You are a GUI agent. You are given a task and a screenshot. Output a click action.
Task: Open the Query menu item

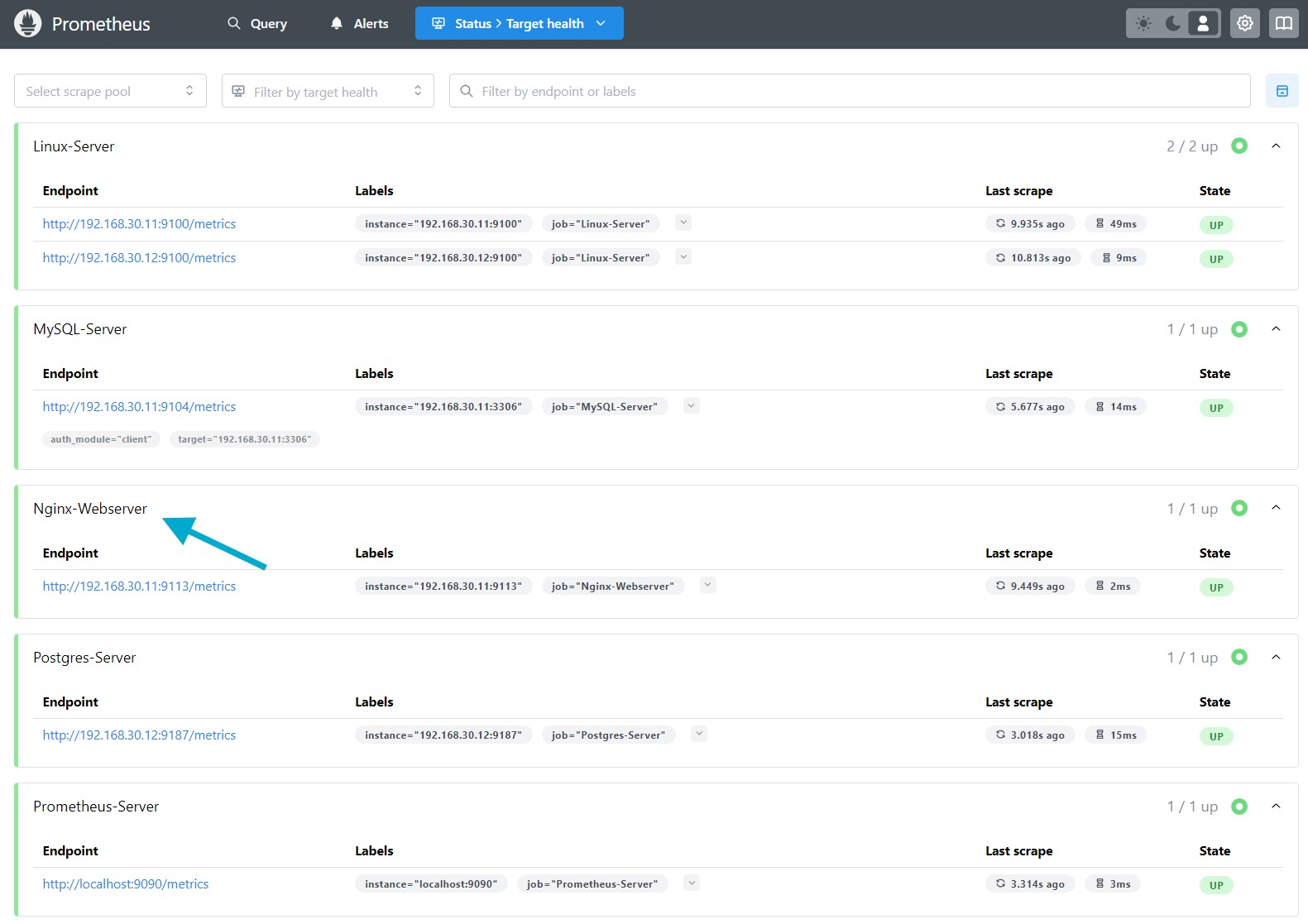point(257,23)
